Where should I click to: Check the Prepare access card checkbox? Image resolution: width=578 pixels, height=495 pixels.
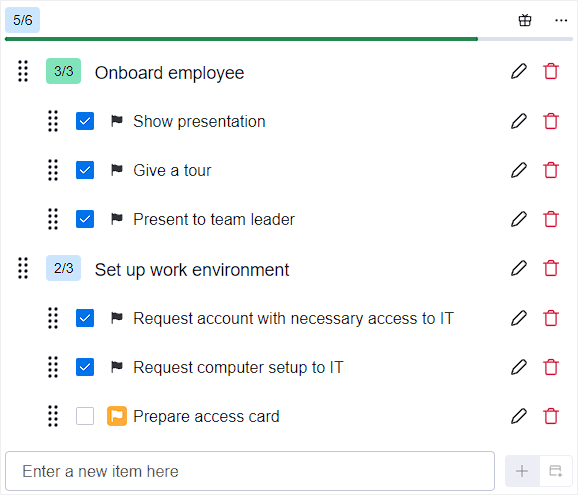(85, 416)
